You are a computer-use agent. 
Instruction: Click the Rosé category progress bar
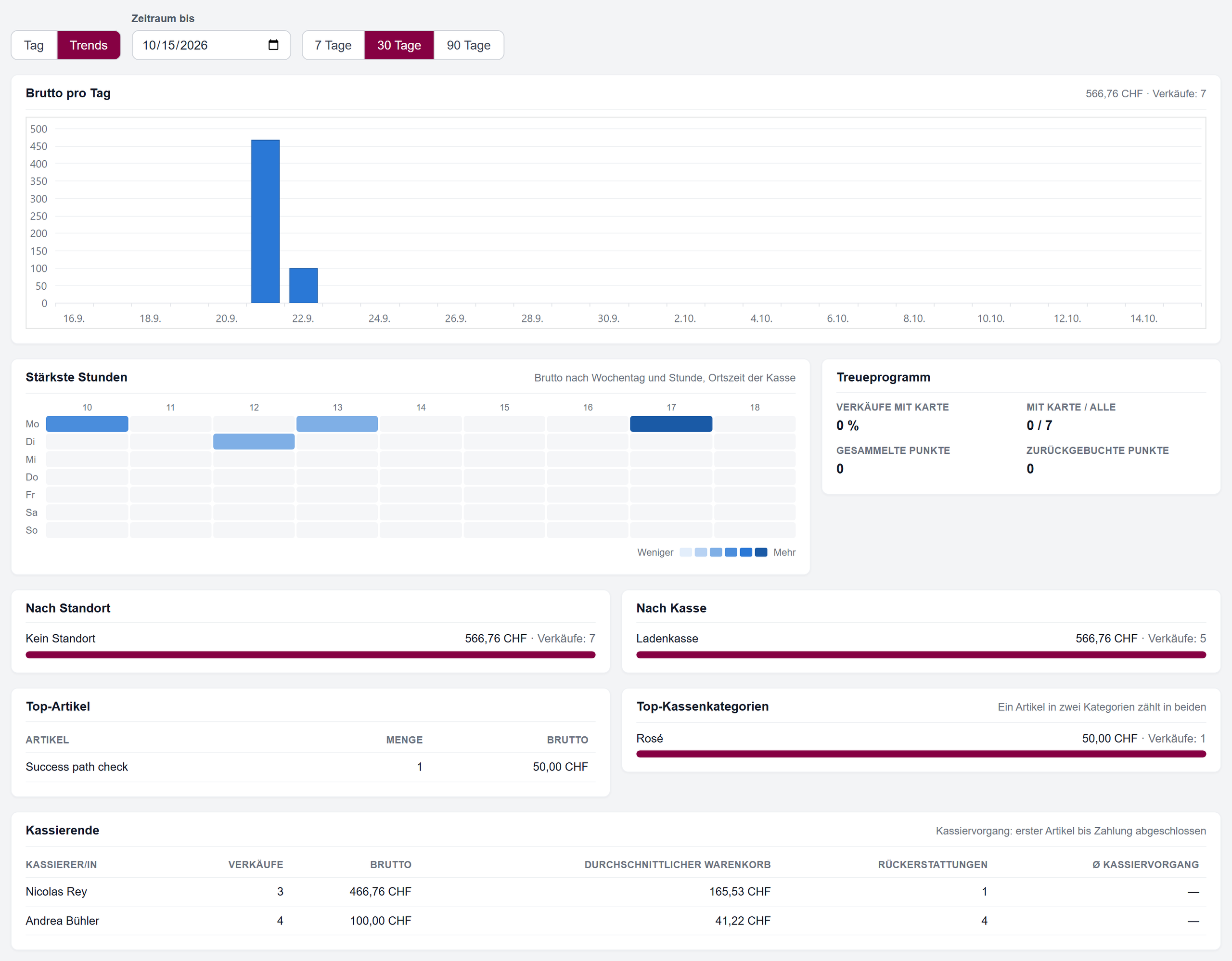tap(921, 754)
